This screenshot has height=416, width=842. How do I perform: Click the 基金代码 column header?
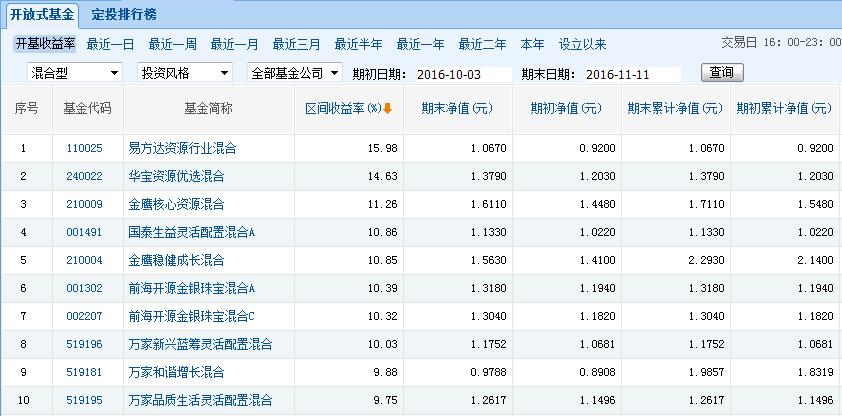pos(88,109)
